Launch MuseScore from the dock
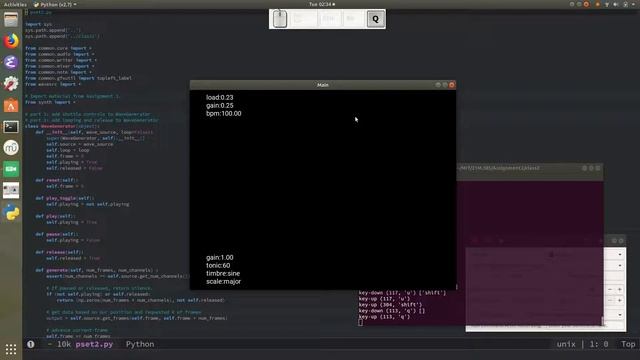This screenshot has width=640, height=360. [x=11, y=148]
